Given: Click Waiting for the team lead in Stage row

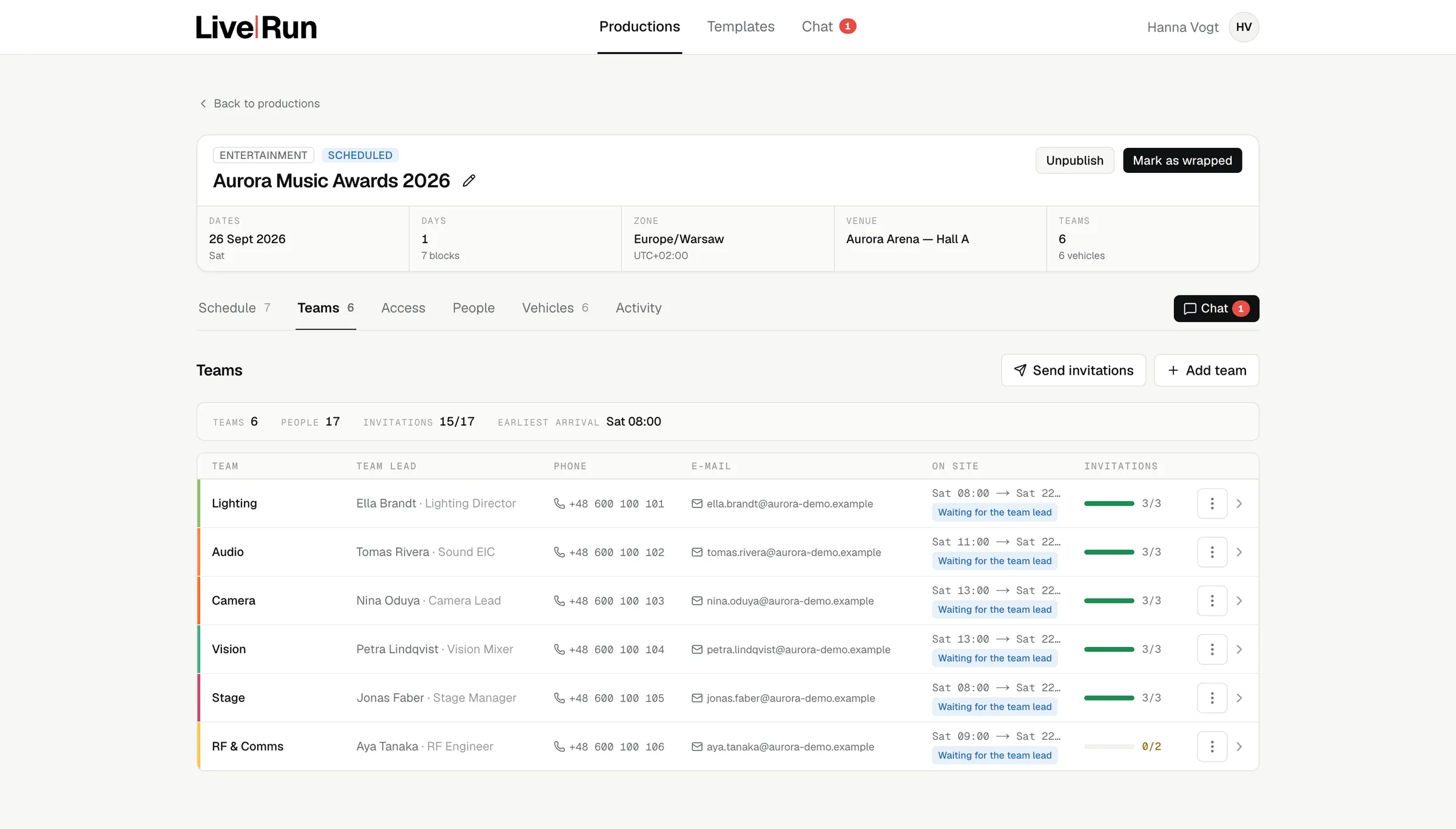Looking at the screenshot, I should (x=994, y=706).
